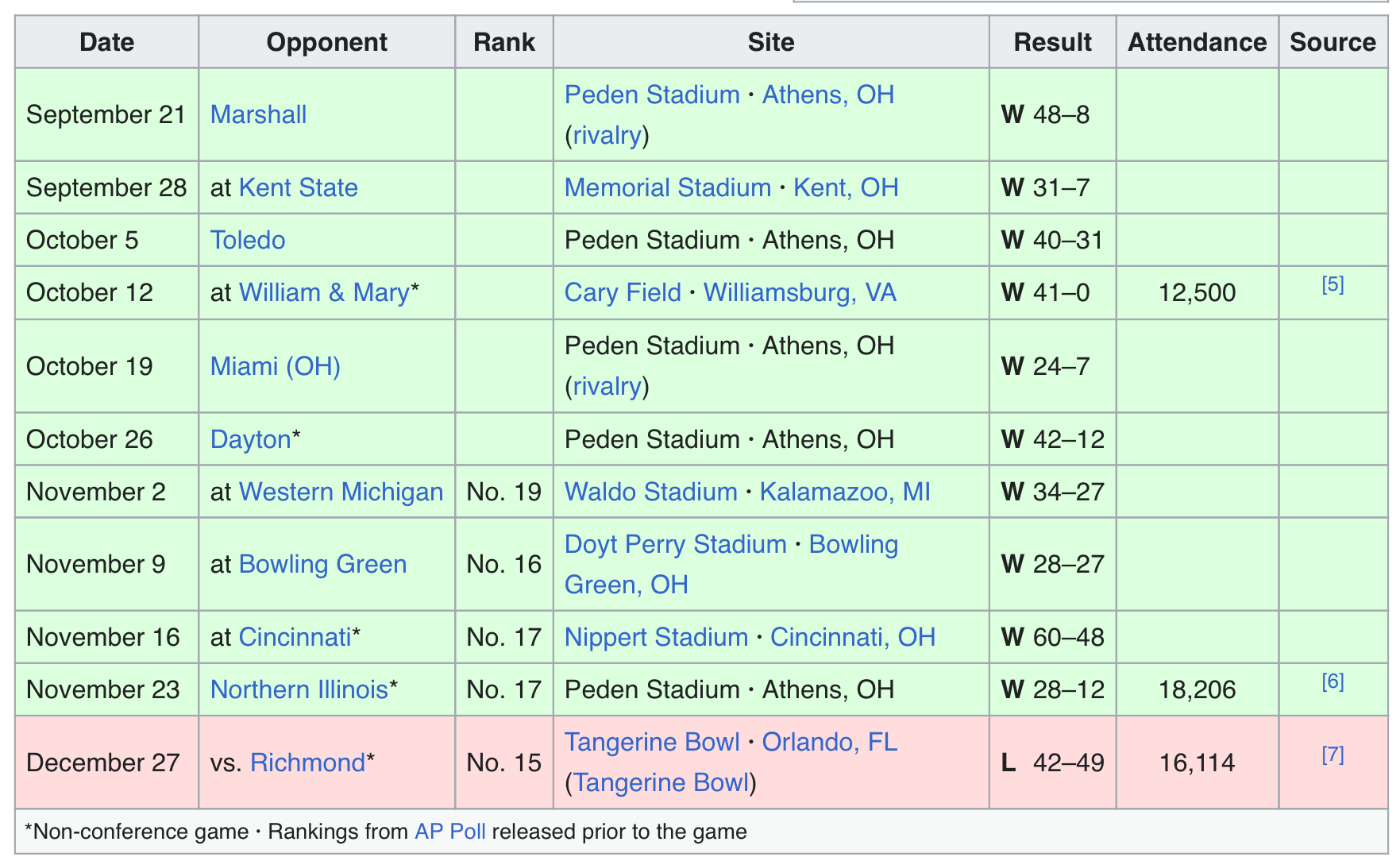This screenshot has height=861, width=1400.
Task: Click the Dayton opponent link
Action: pyautogui.click(x=251, y=439)
